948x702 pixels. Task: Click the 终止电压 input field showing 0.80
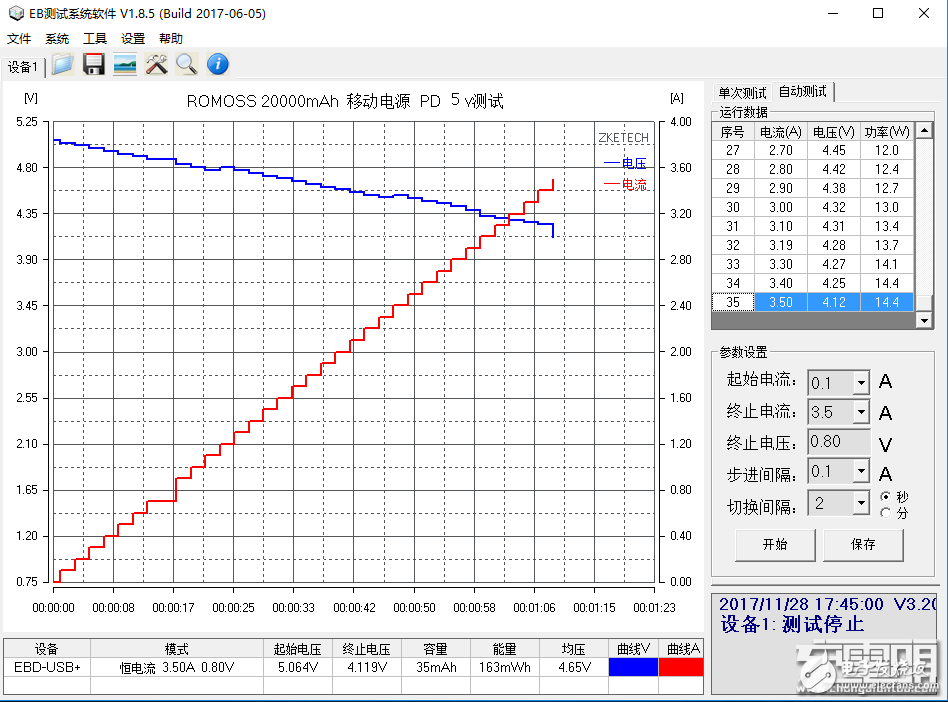pos(838,441)
